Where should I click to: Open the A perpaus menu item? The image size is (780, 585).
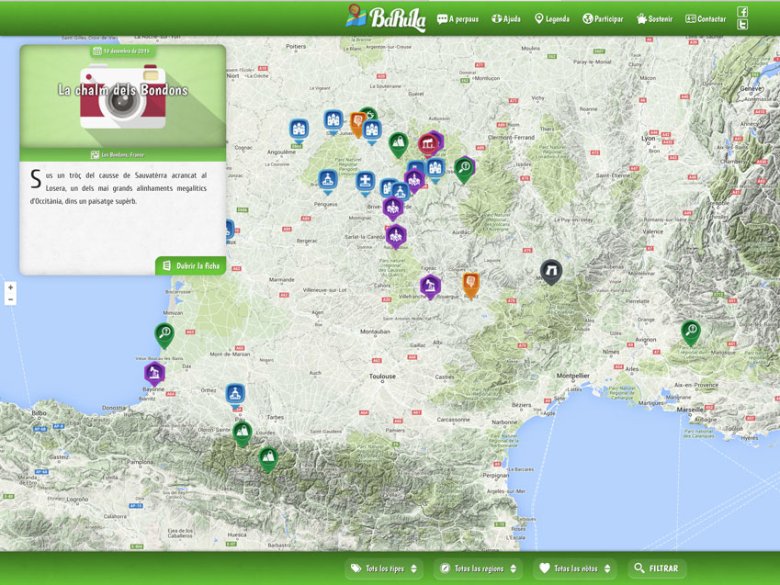[x=458, y=19]
